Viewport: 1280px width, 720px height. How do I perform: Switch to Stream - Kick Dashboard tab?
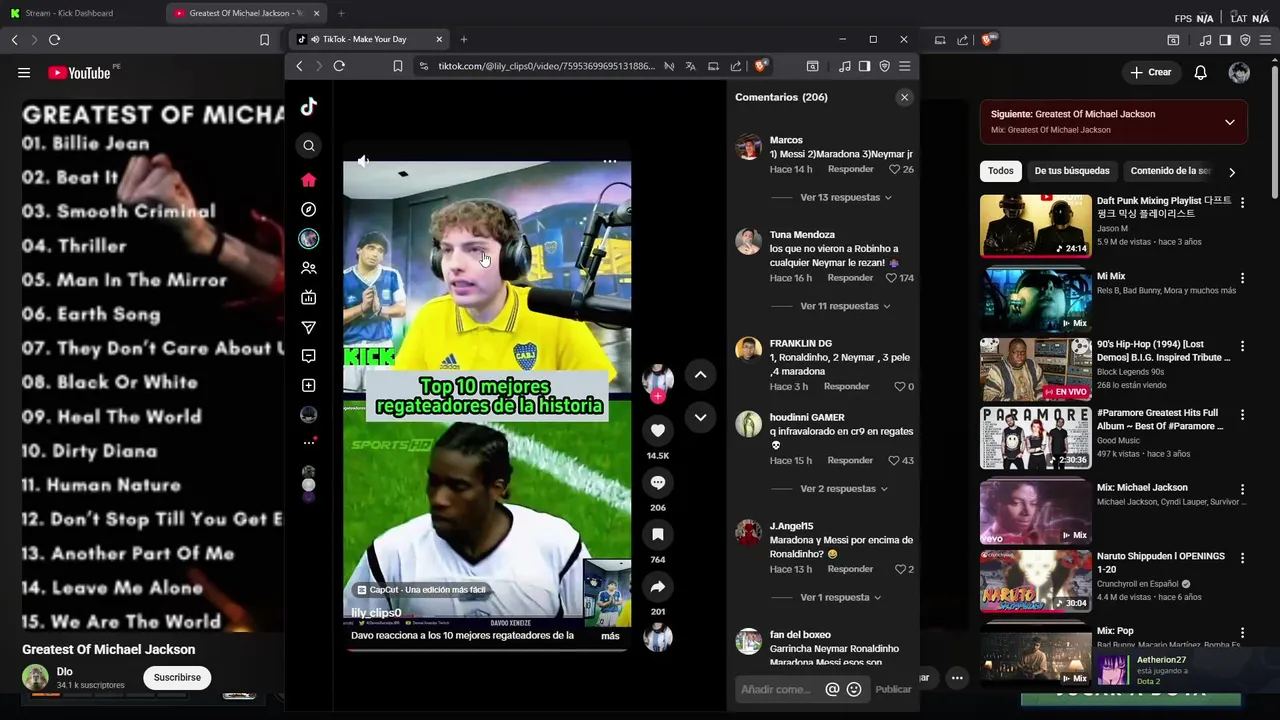pyautogui.click(x=80, y=13)
